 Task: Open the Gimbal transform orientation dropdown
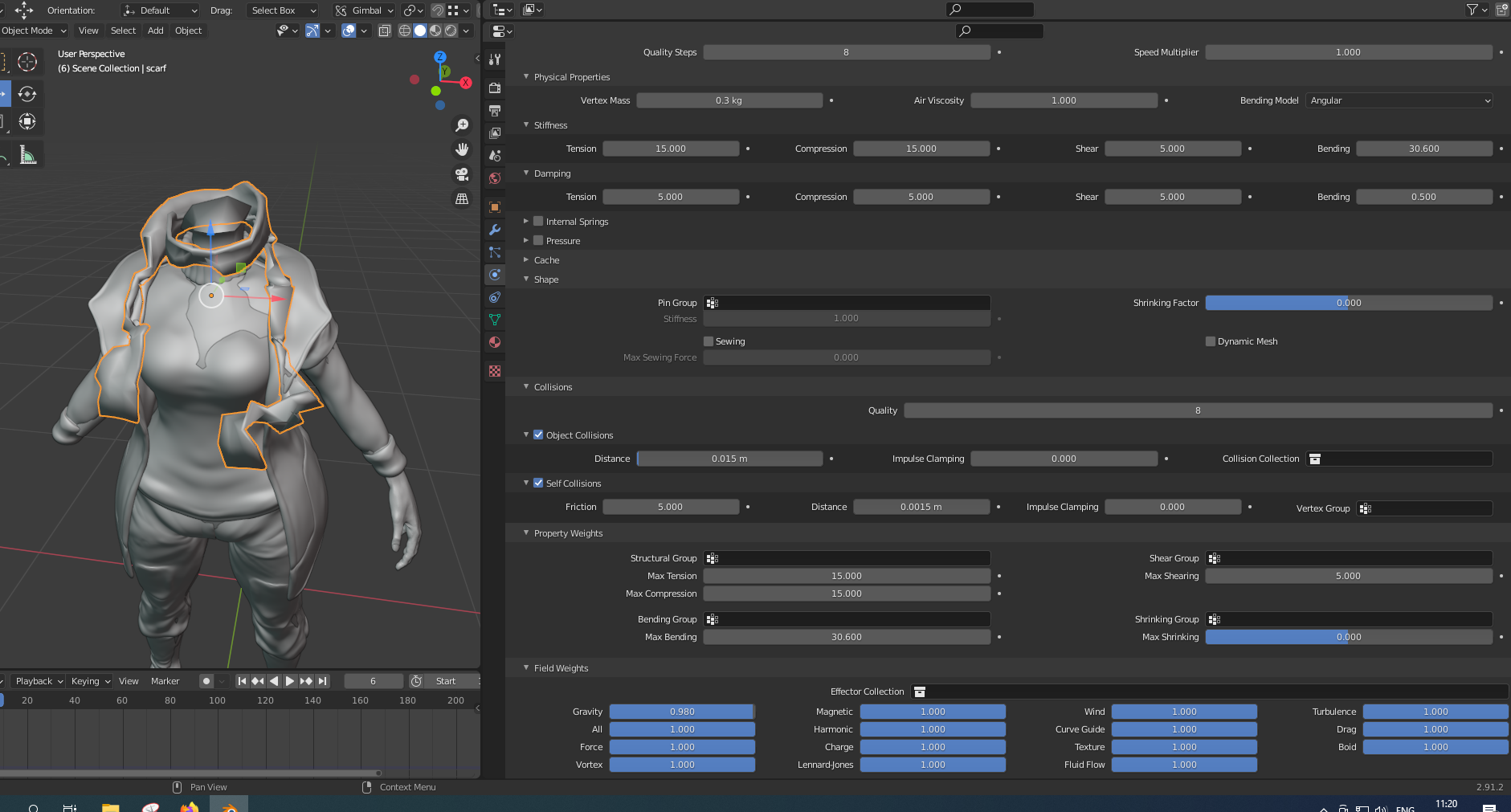(x=365, y=10)
